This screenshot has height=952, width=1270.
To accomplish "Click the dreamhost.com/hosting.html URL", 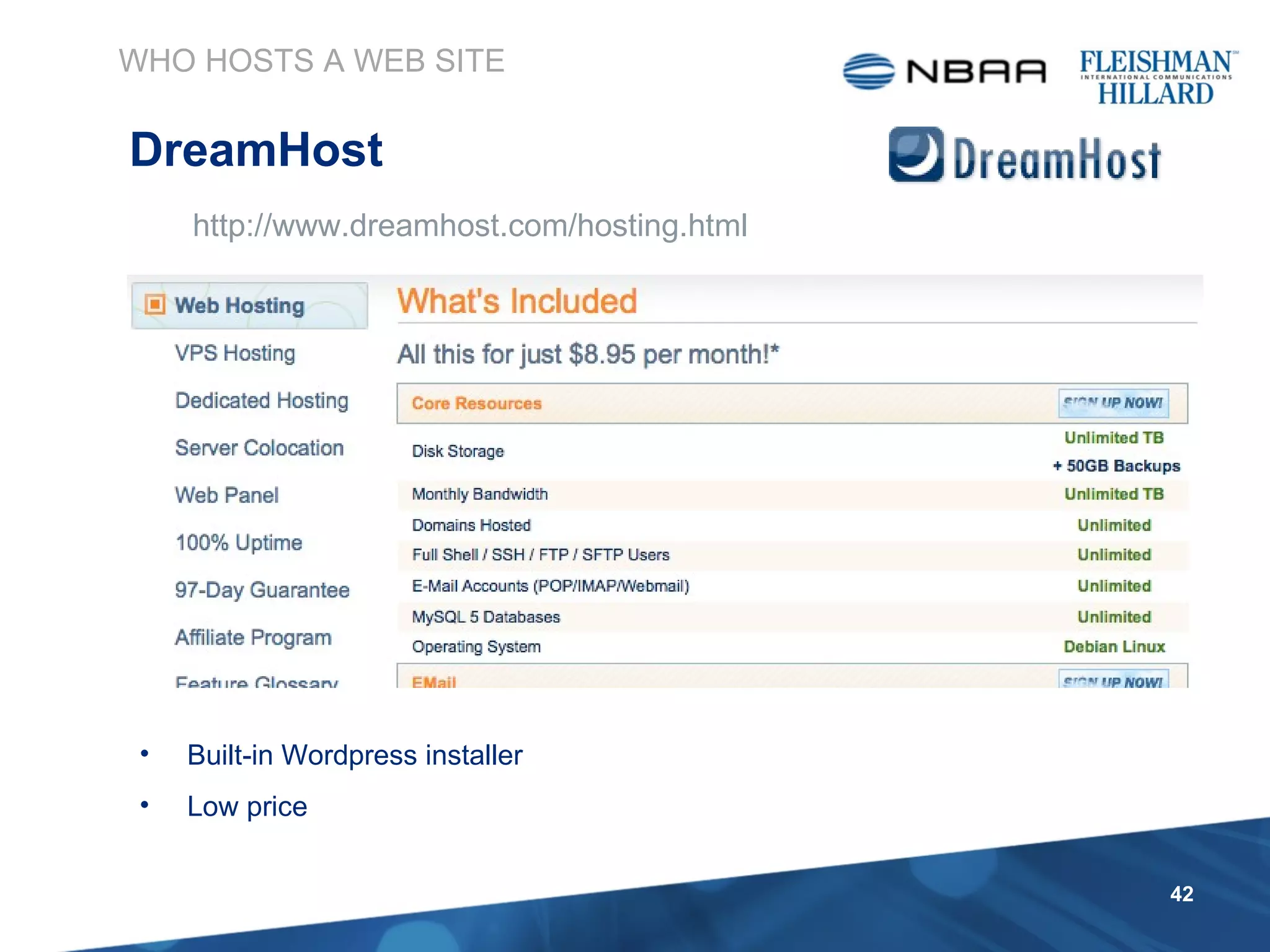I will (x=470, y=226).
